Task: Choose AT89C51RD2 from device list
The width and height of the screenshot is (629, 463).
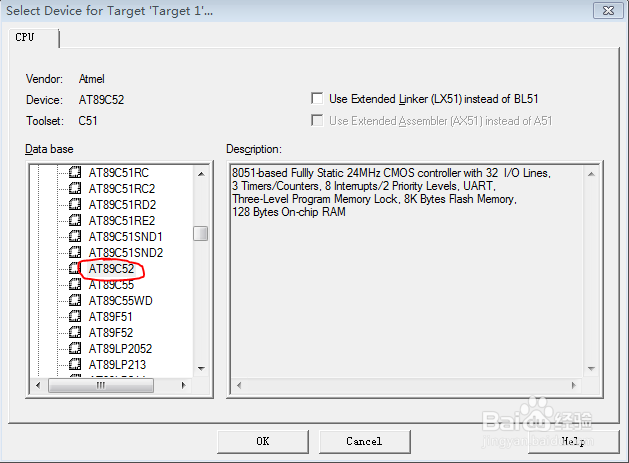Action: [x=122, y=205]
